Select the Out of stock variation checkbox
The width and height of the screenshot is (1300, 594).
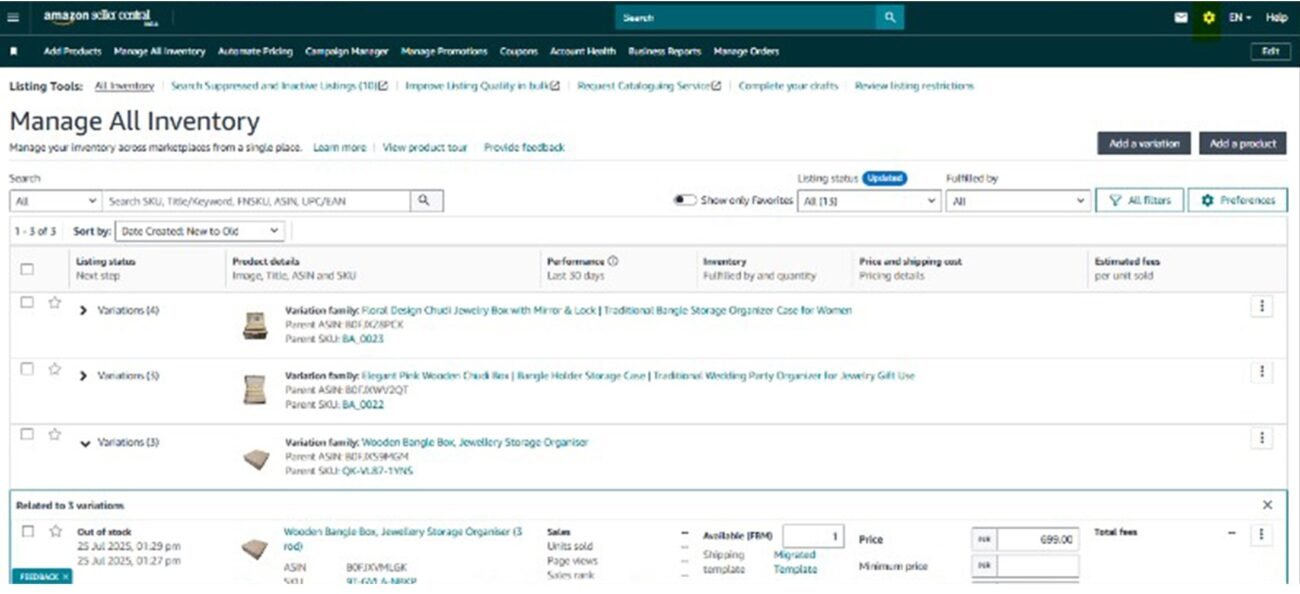pos(27,531)
